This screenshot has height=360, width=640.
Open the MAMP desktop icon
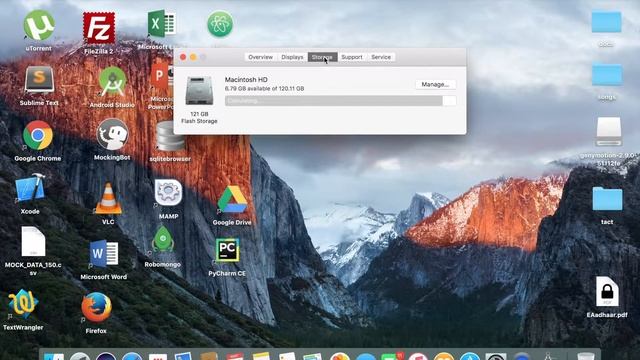click(168, 193)
